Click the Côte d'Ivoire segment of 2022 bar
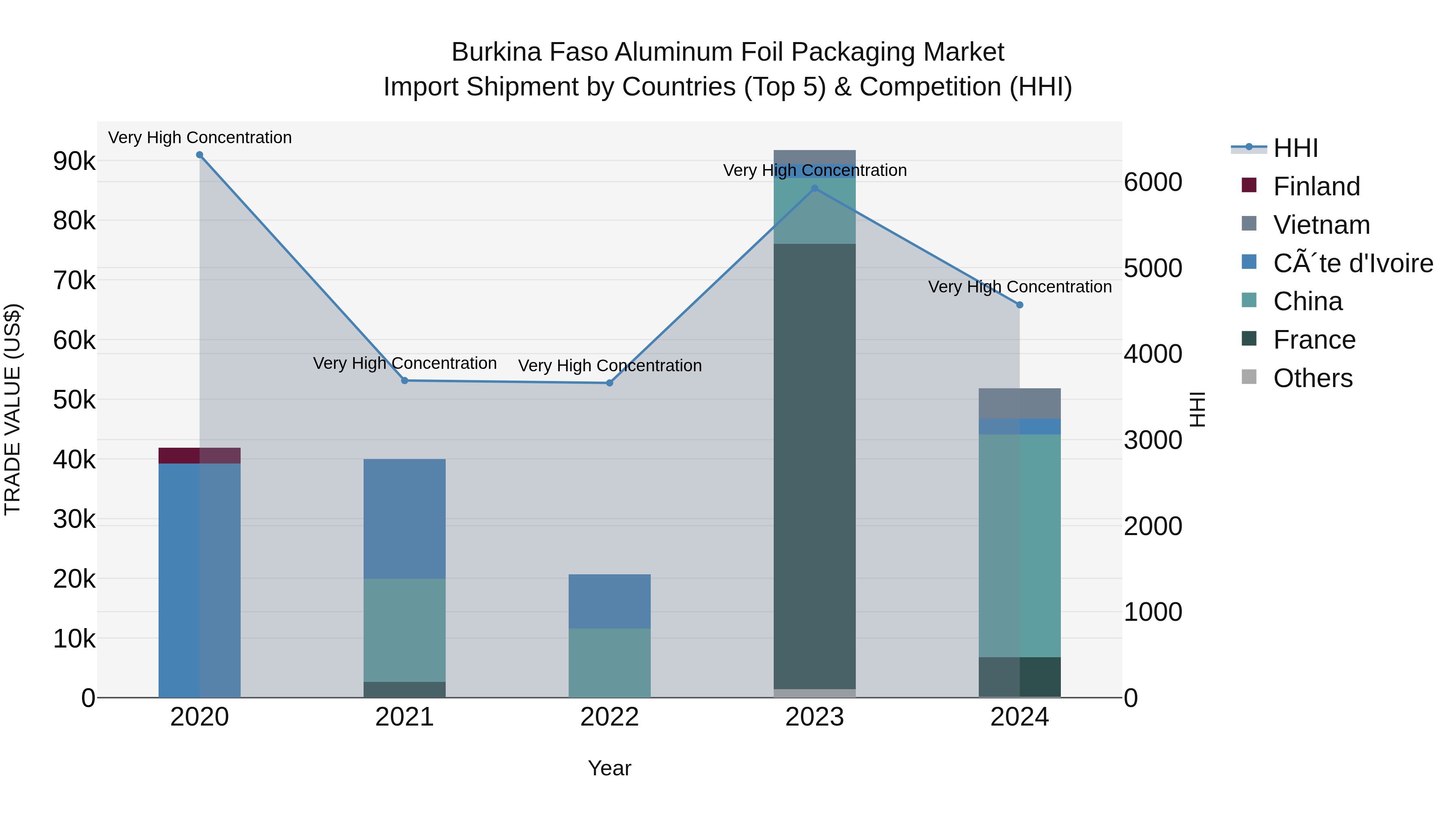1456x819 pixels. [610, 601]
